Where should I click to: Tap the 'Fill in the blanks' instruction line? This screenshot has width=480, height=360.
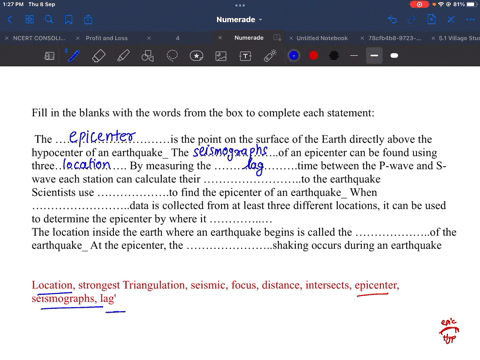pos(203,113)
